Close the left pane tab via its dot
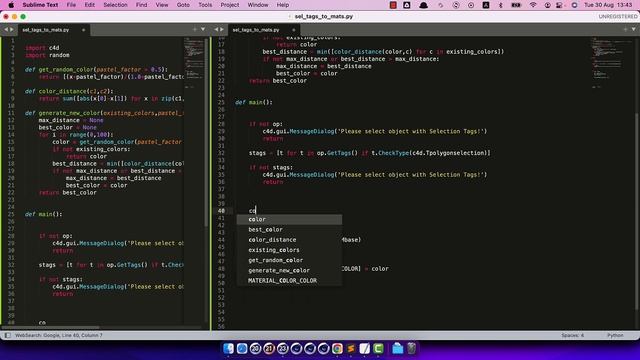 click(83, 30)
